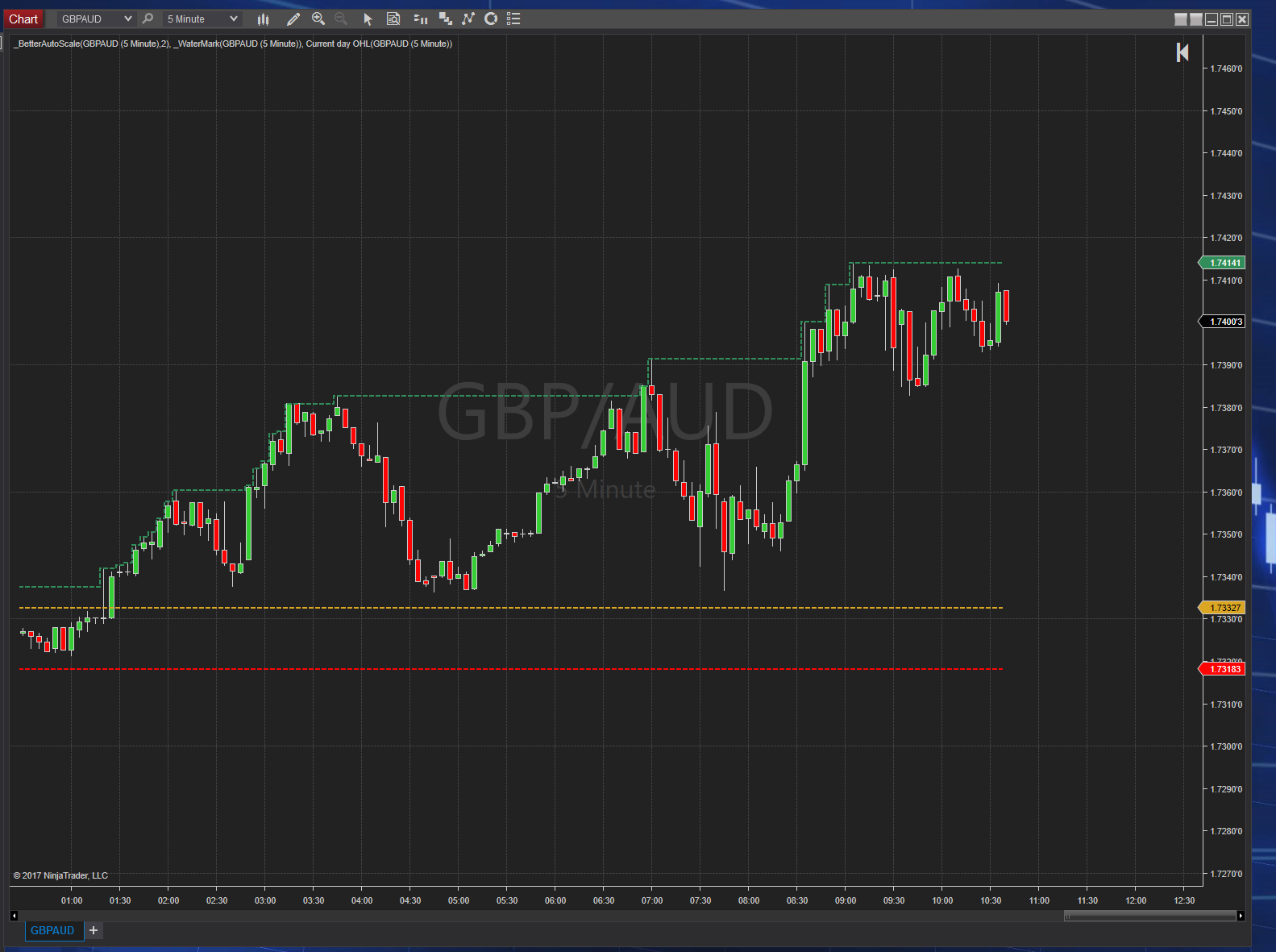Open the Data Series overlapping squares icon
The image size is (1276, 952).
(445, 19)
